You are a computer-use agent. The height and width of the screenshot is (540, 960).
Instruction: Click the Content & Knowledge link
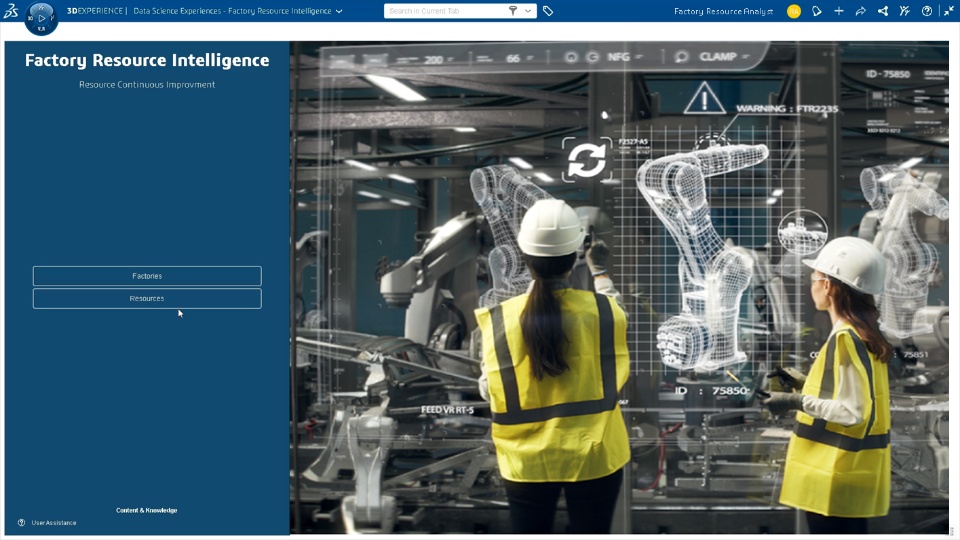[147, 510]
